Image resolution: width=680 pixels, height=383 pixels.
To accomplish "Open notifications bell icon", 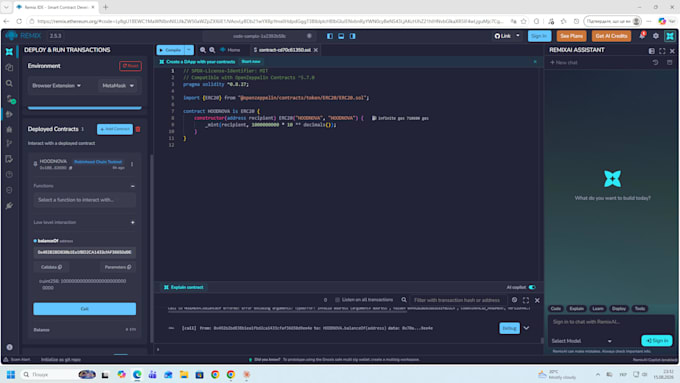I will click(642, 36).
